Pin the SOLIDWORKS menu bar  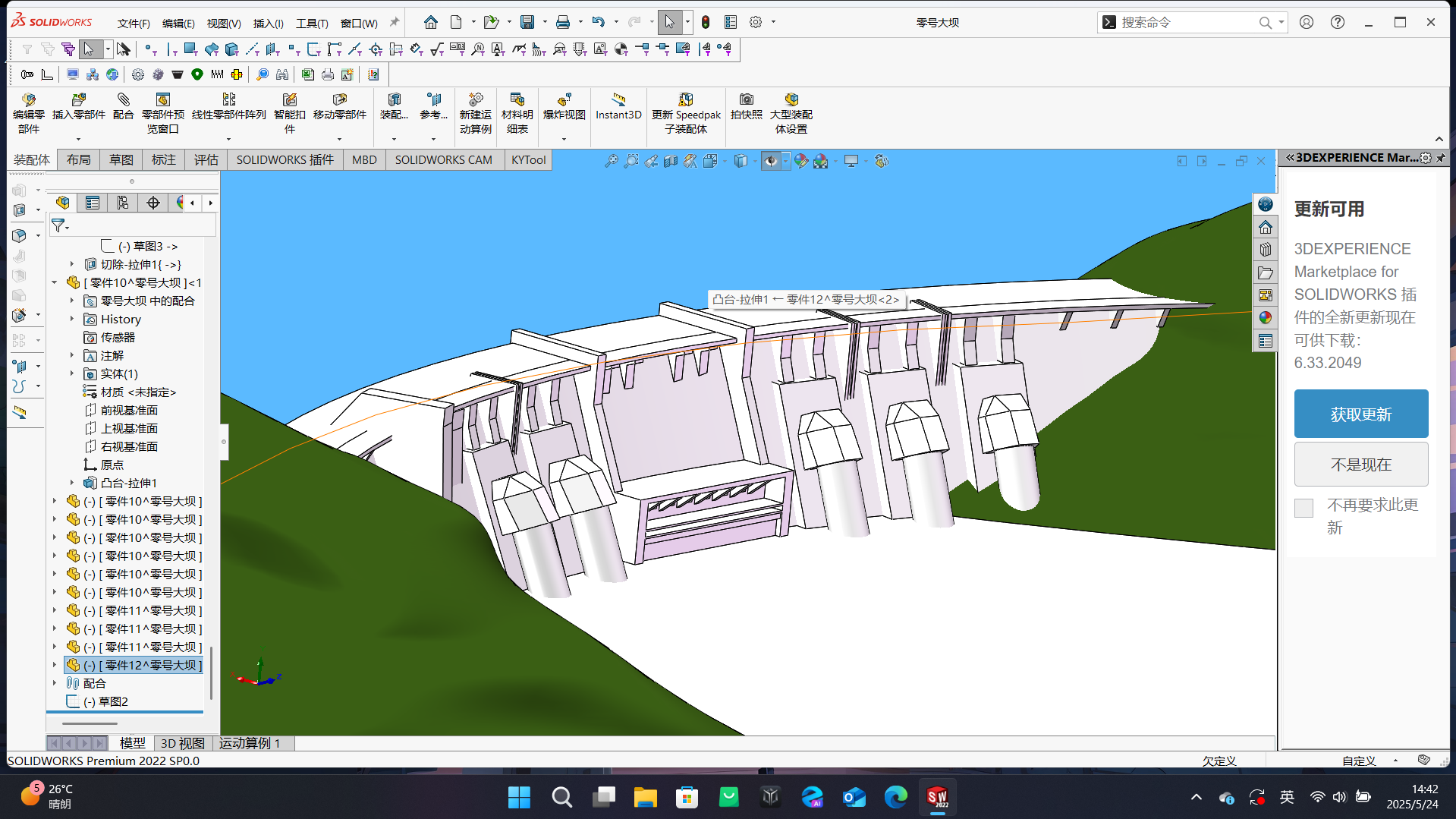coord(395,23)
